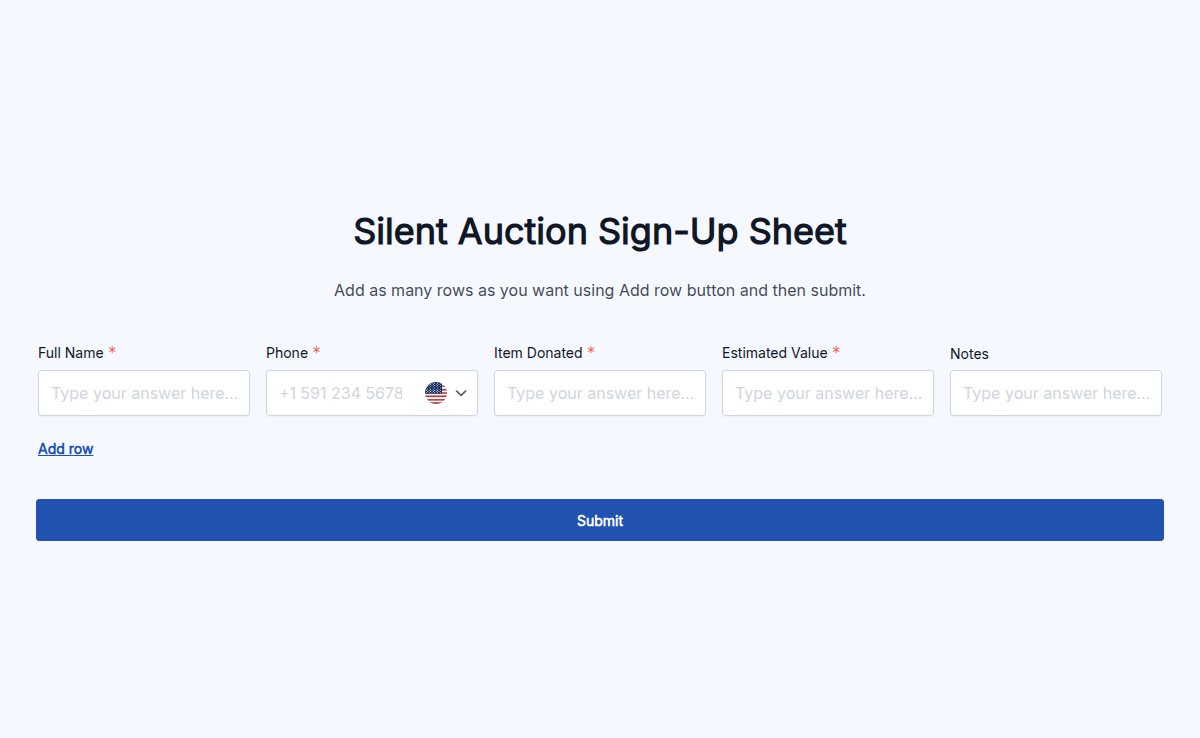Click the Full Name input field
The height and width of the screenshot is (738, 1200).
143,392
